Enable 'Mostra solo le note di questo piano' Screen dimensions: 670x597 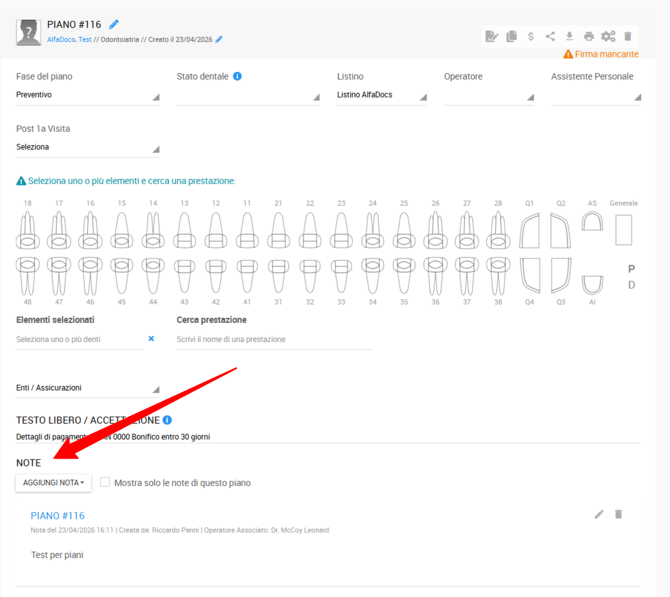(x=105, y=482)
